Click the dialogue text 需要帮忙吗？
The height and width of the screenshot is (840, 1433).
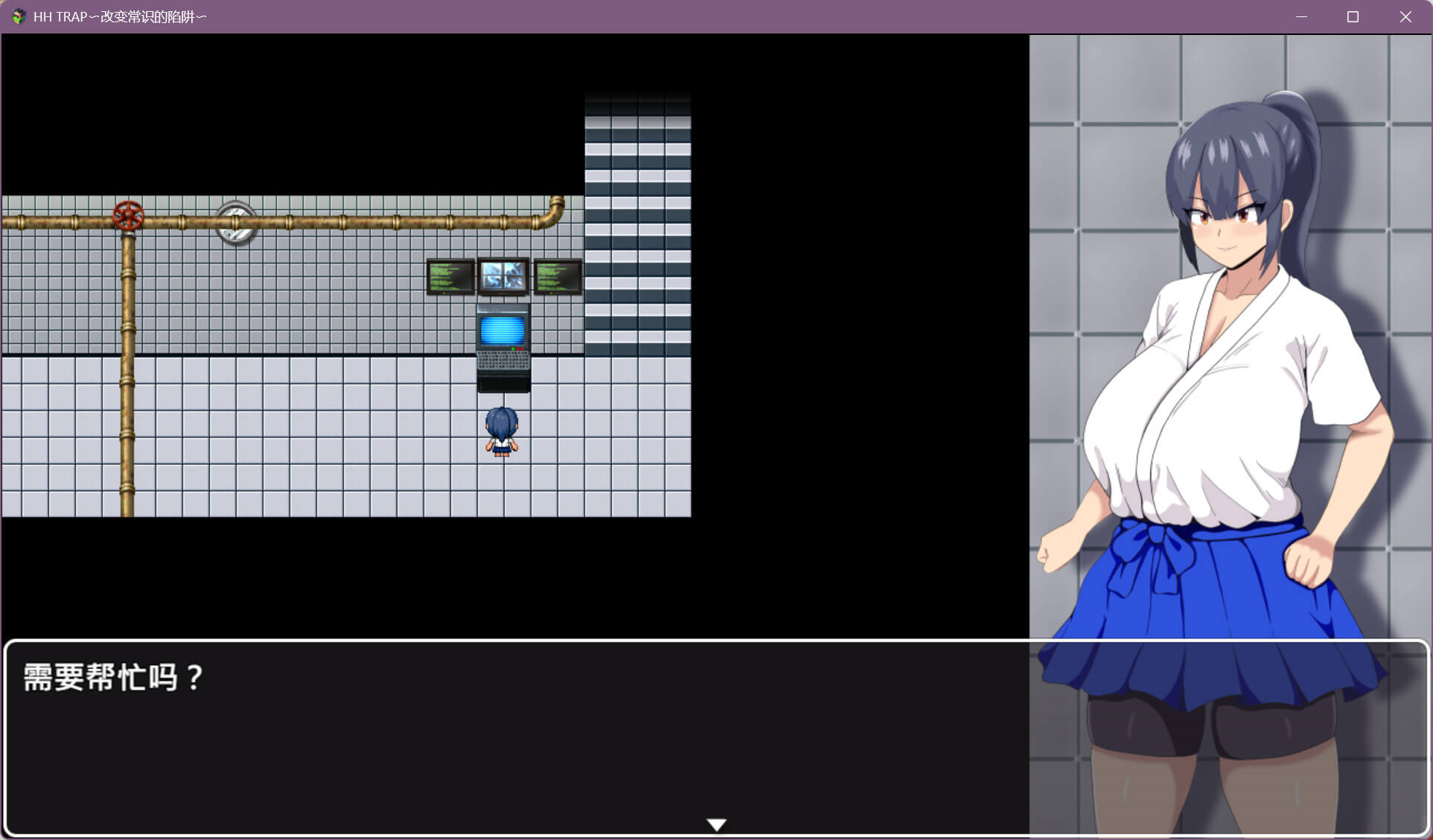[113, 677]
